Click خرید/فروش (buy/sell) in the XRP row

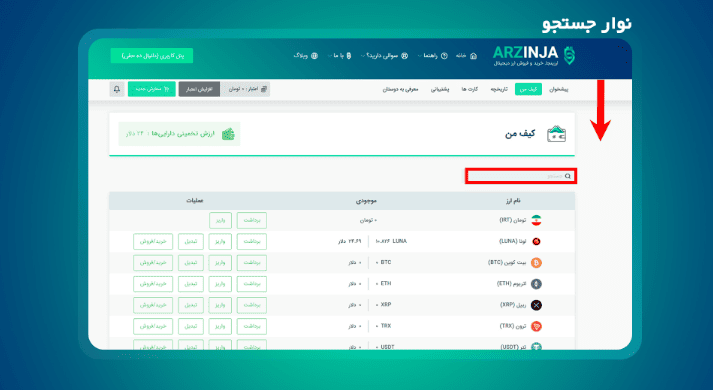pyautogui.click(x=153, y=305)
